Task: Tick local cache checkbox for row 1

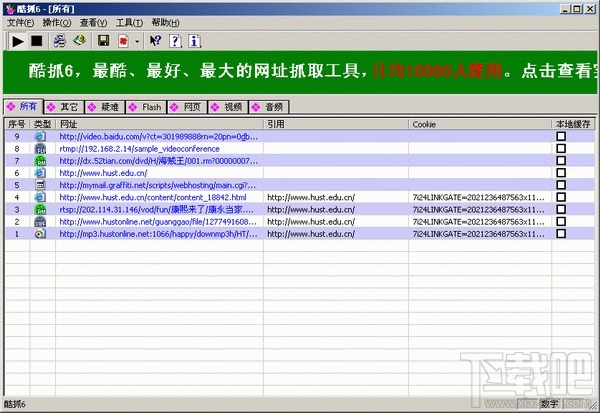Action: (x=561, y=234)
